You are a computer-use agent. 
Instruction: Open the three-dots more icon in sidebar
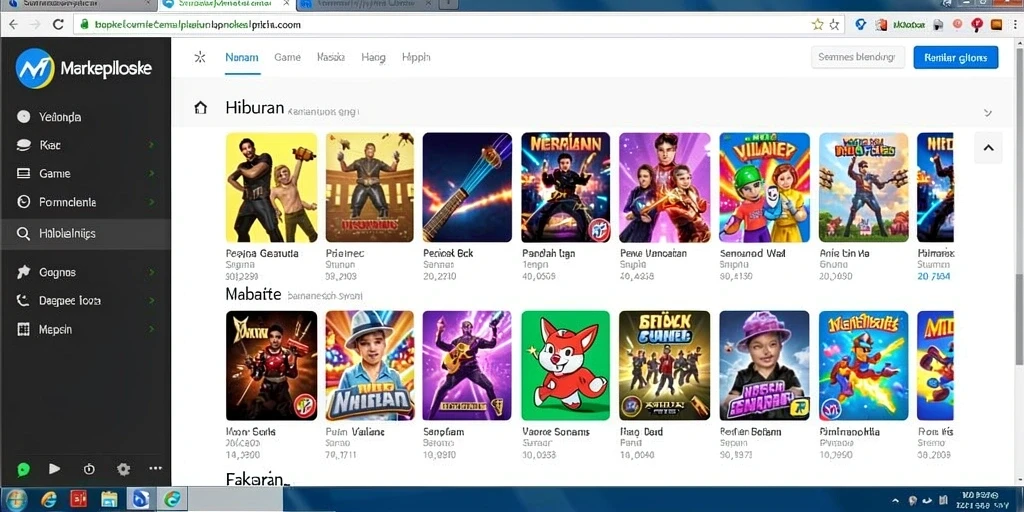click(155, 468)
